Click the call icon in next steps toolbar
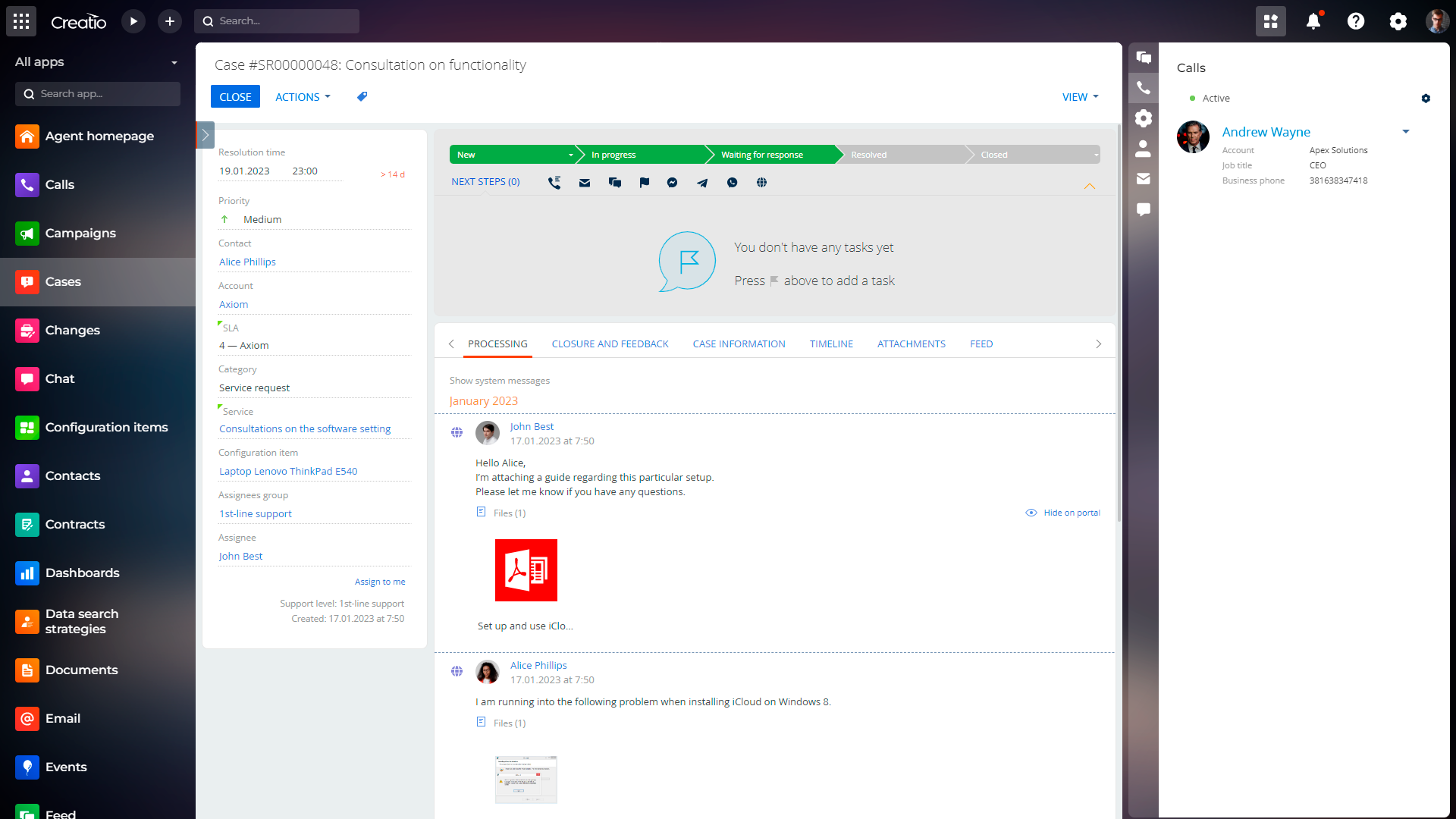The image size is (1456, 819). tap(554, 183)
